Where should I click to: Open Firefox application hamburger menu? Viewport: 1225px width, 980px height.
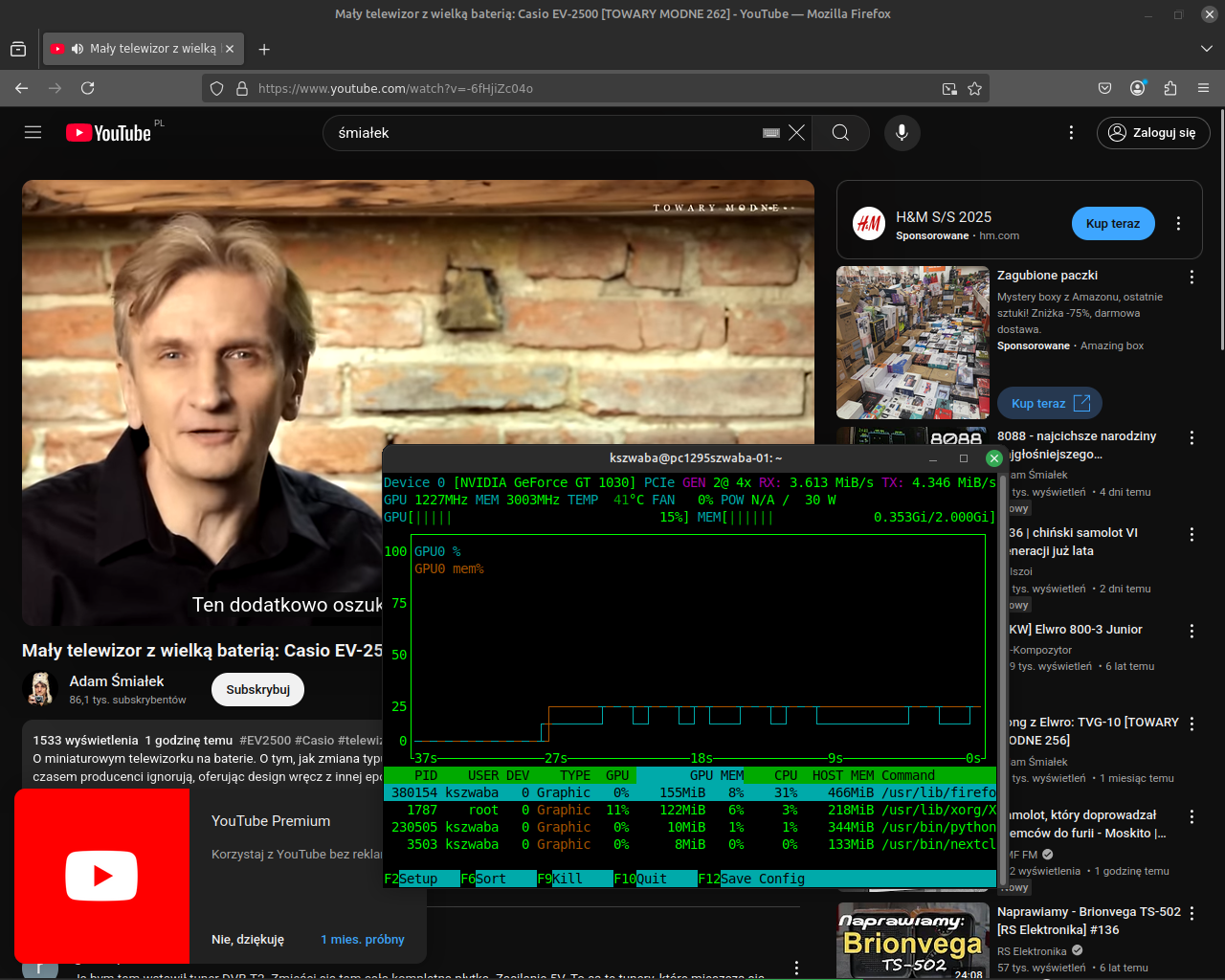[1203, 88]
